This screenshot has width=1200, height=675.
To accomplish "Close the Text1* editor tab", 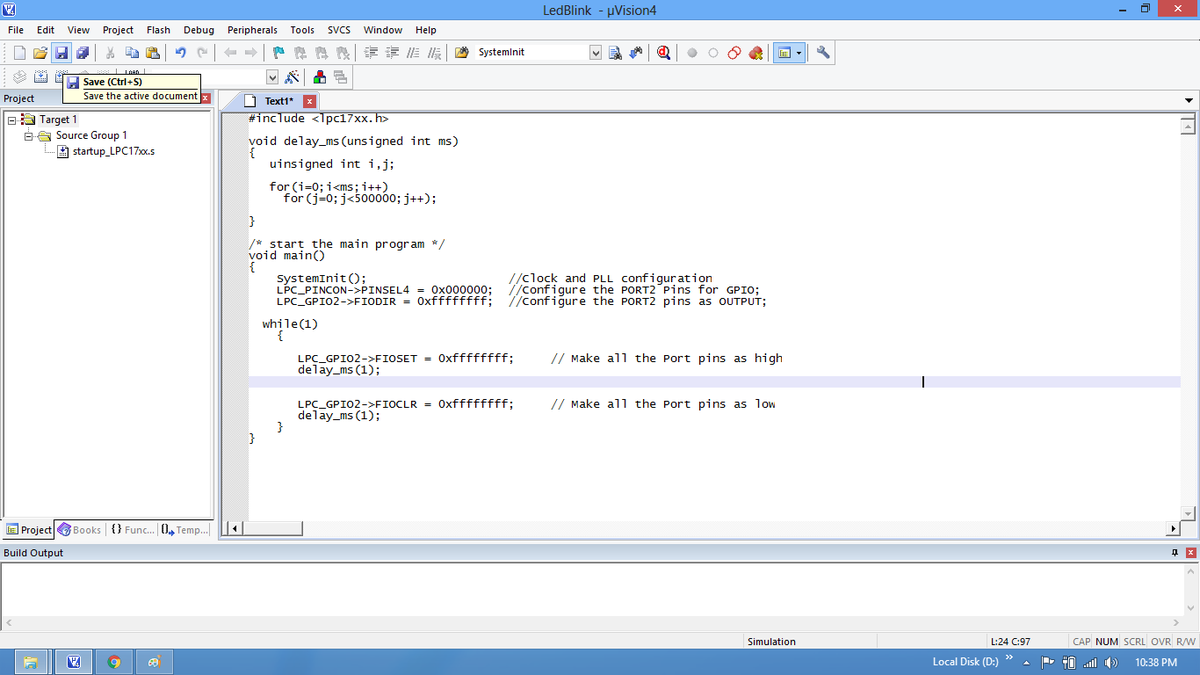I will (309, 102).
